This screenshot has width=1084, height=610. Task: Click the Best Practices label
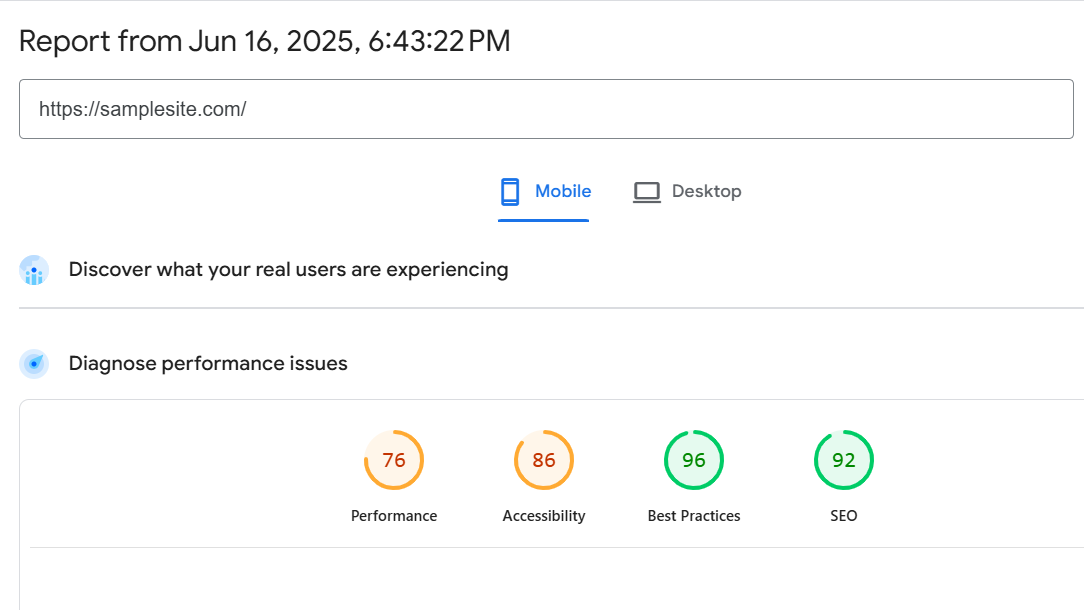(x=694, y=516)
